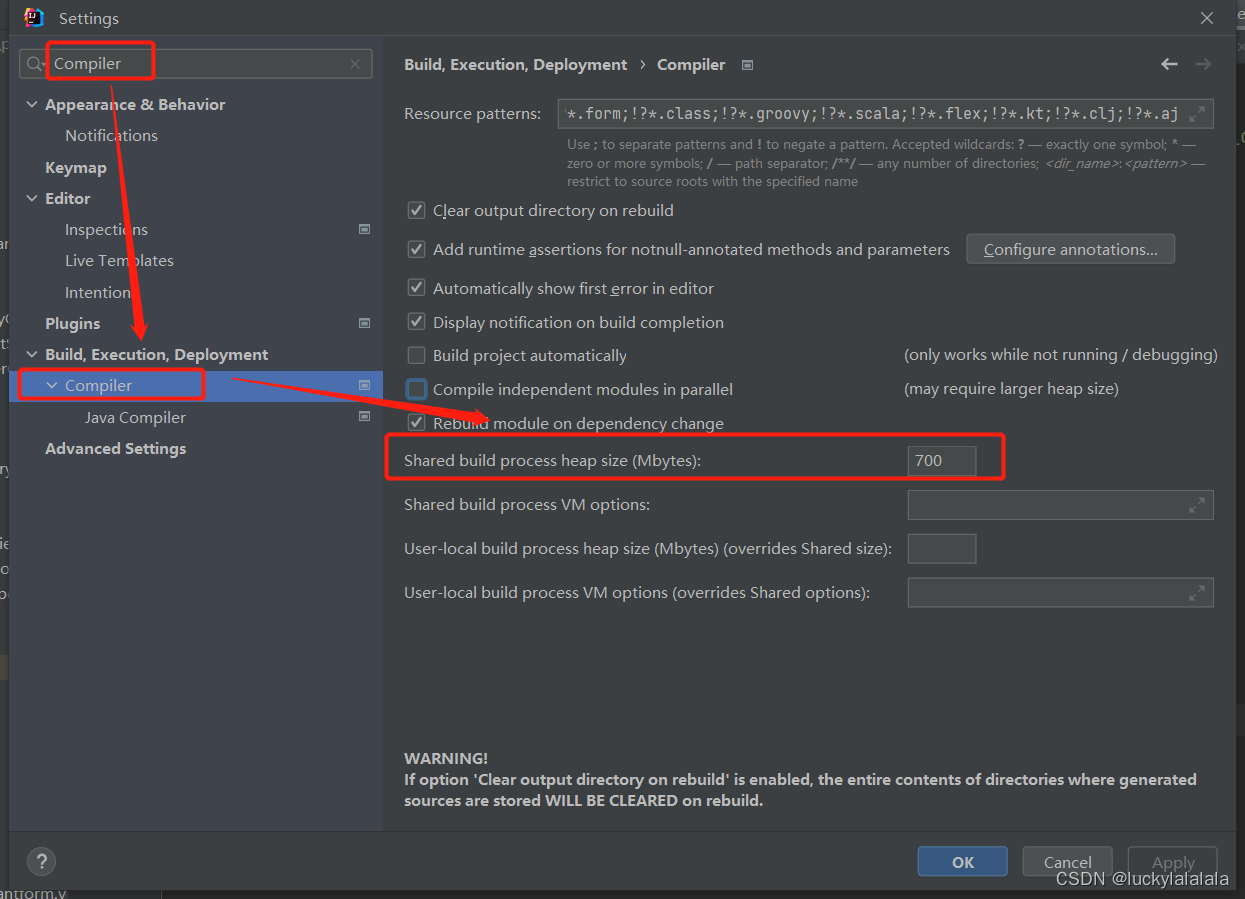Click the project-level icon next to the Compiler breadcrumb
This screenshot has width=1245, height=899.
[747, 65]
